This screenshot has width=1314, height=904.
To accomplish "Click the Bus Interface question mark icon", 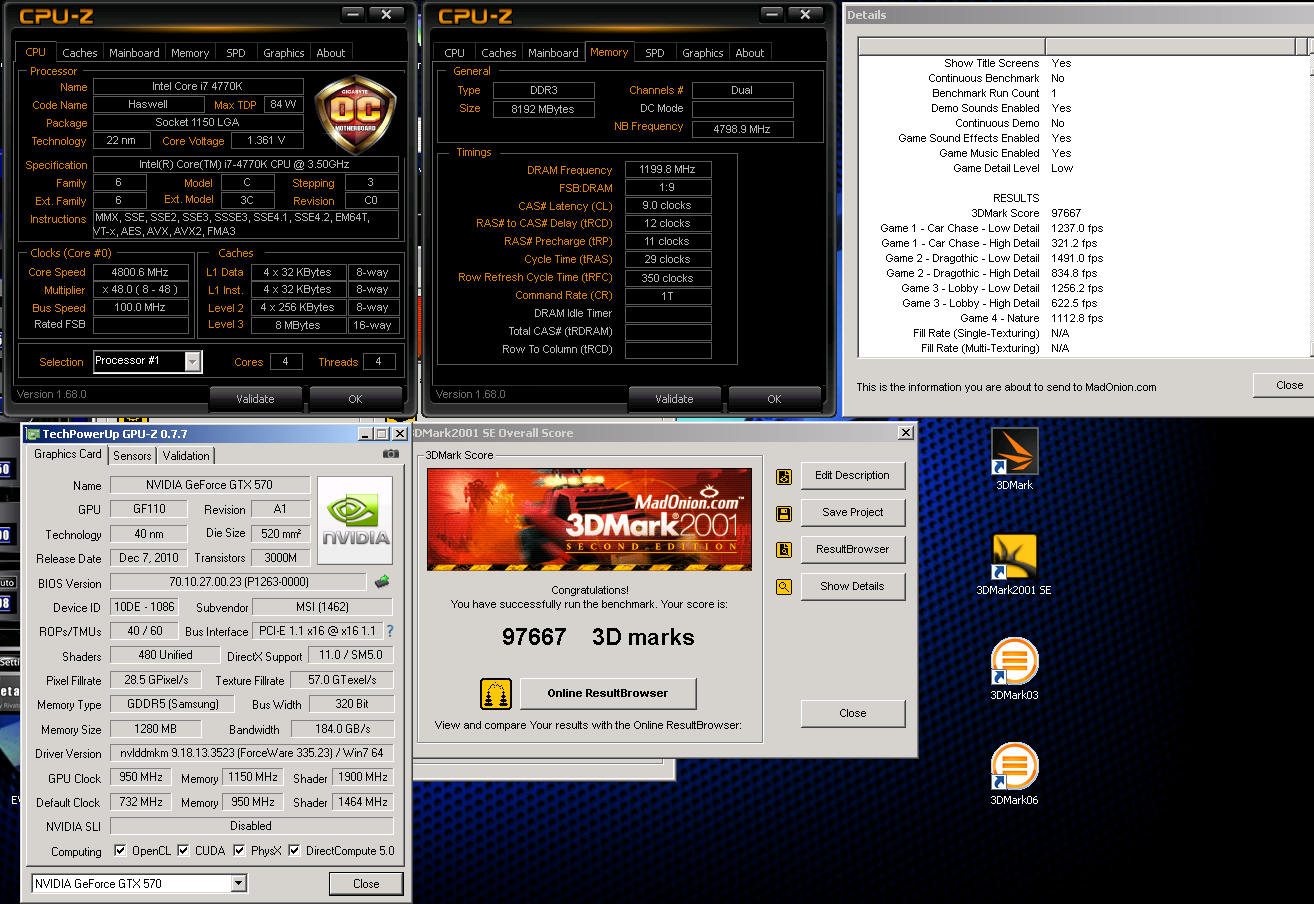I will pos(390,631).
